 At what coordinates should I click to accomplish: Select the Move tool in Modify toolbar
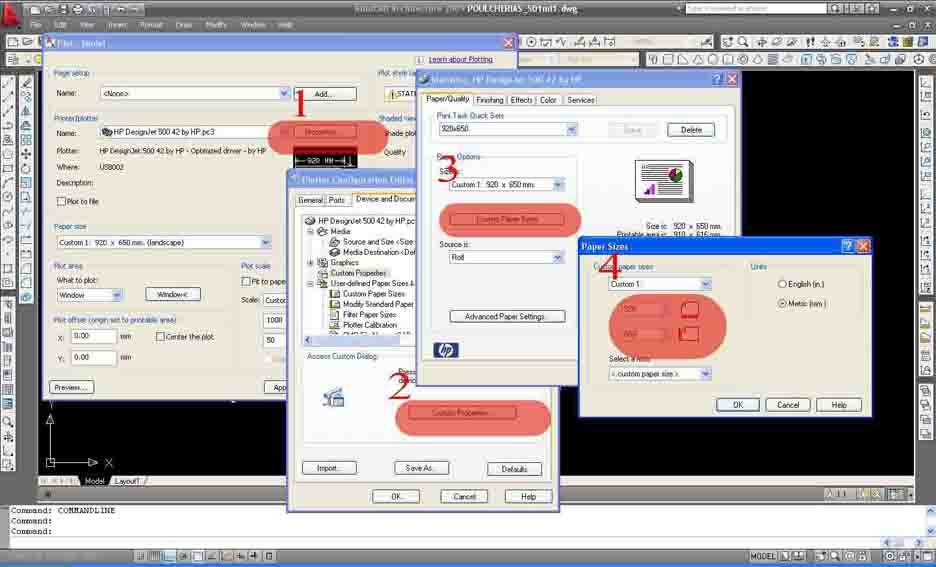(26, 154)
